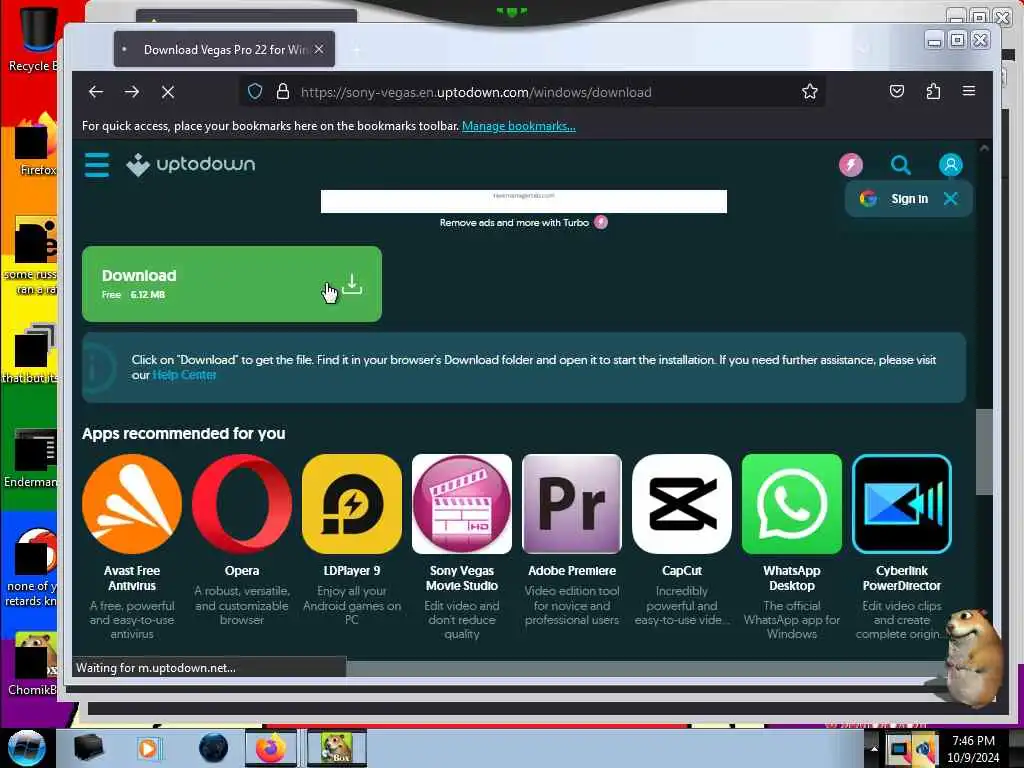Viewport: 1024px width, 768px height.
Task: Open the Enderman desktop shortcut
Action: point(31,458)
